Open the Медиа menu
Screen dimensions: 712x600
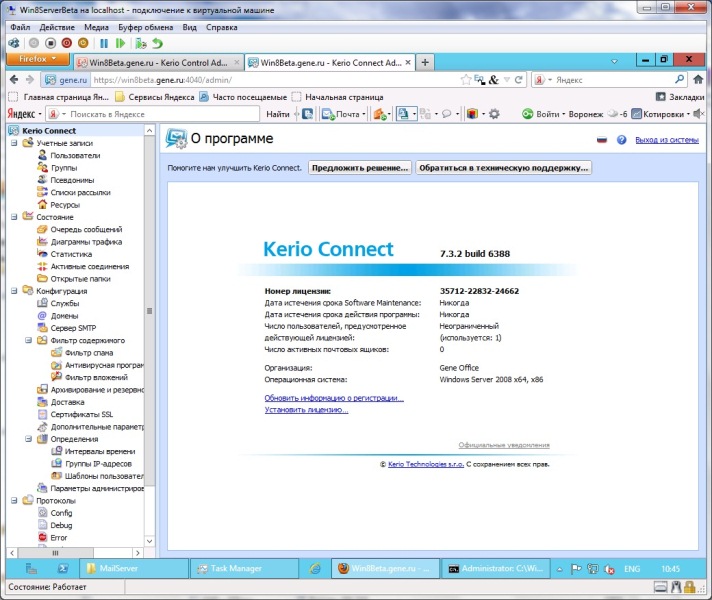97,28
